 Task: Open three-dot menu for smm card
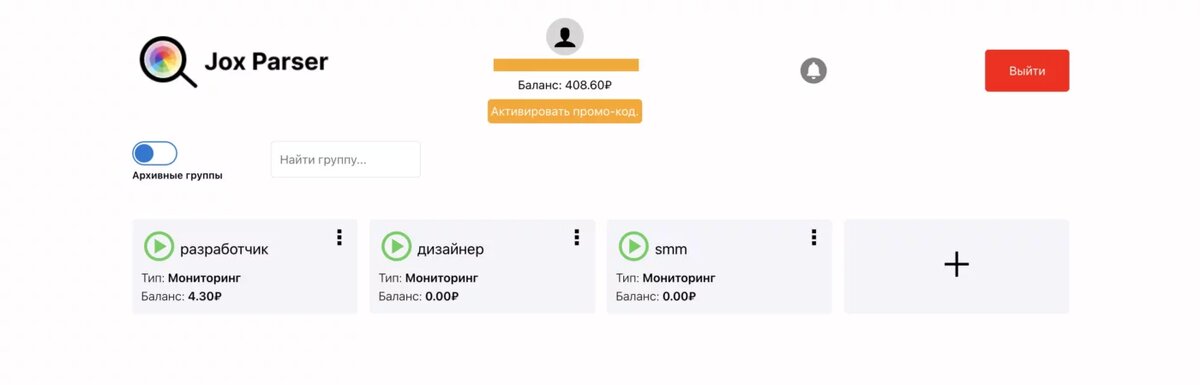[x=814, y=237]
